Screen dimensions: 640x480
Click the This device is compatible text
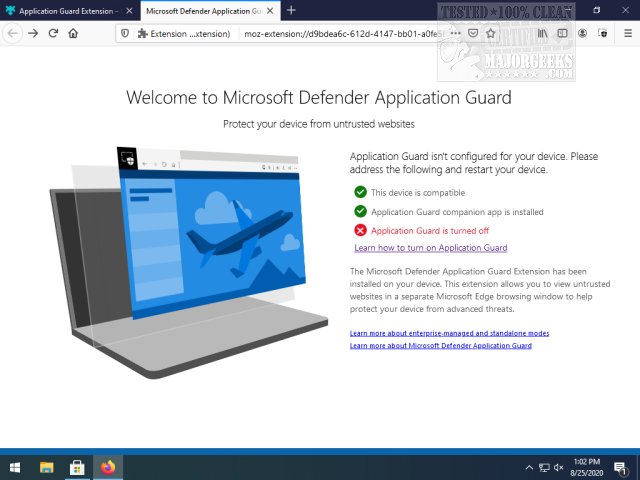[418, 193]
